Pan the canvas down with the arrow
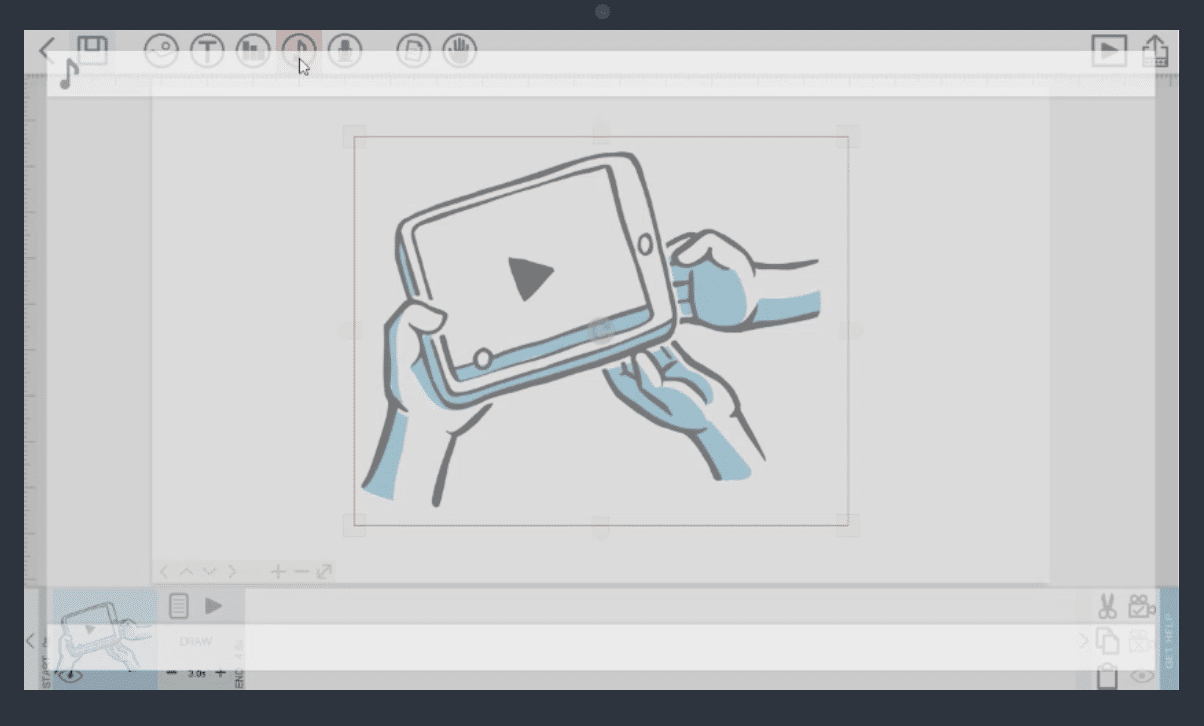The width and height of the screenshot is (1204, 726). 210,572
